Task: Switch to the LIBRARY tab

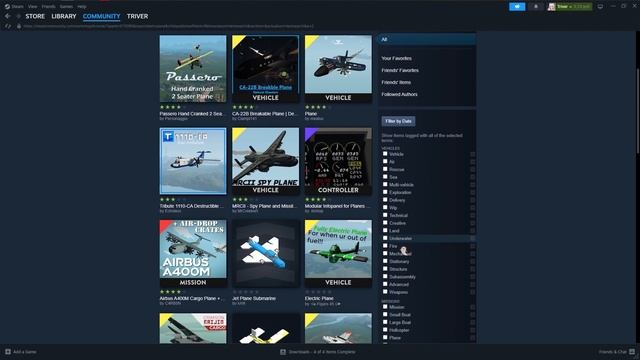Action: (x=64, y=16)
